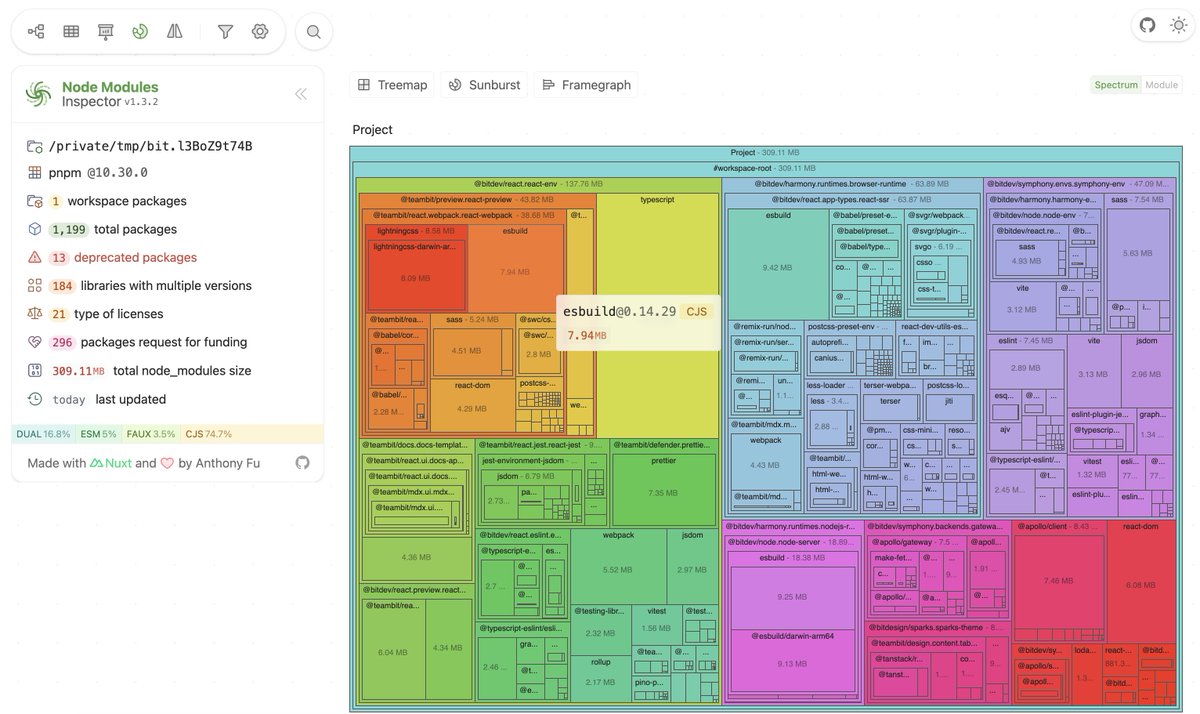Select the @apollo/client 7.46 MB block
The height and width of the screenshot is (714, 1200).
[1057, 580]
